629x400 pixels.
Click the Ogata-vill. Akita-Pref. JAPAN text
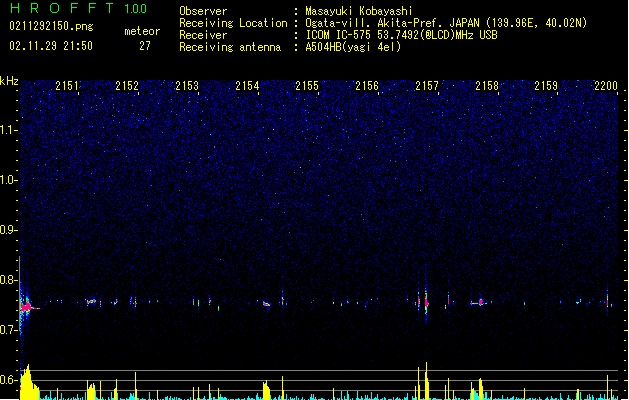tap(392, 23)
